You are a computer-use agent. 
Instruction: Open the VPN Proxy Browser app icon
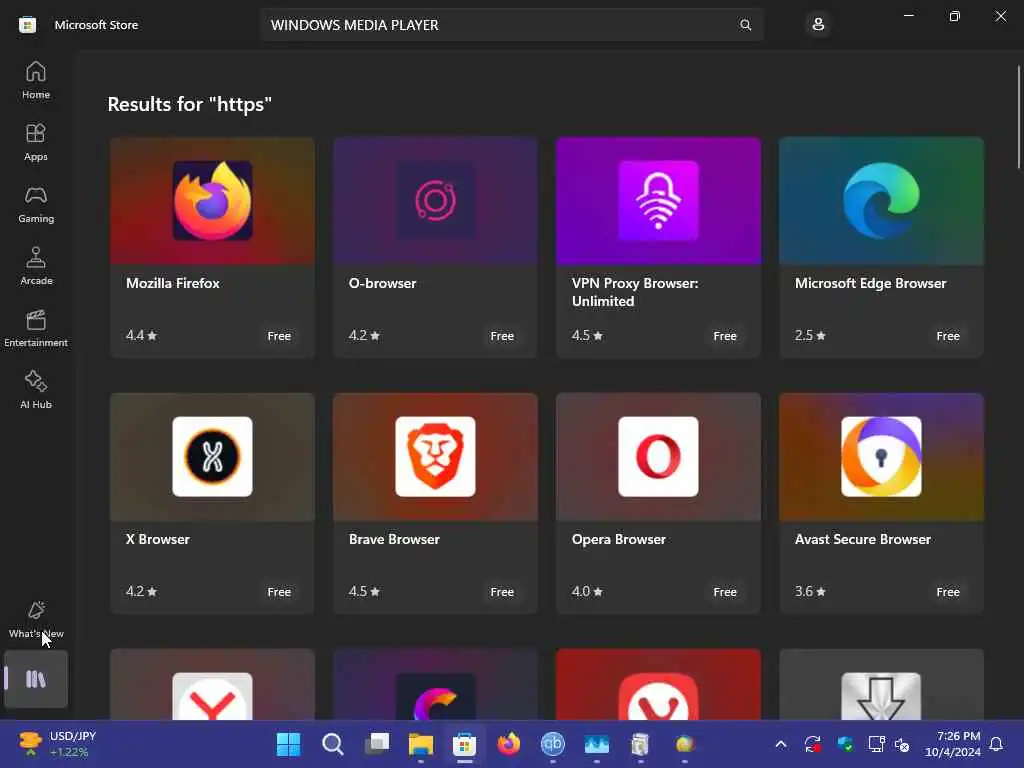coord(658,200)
